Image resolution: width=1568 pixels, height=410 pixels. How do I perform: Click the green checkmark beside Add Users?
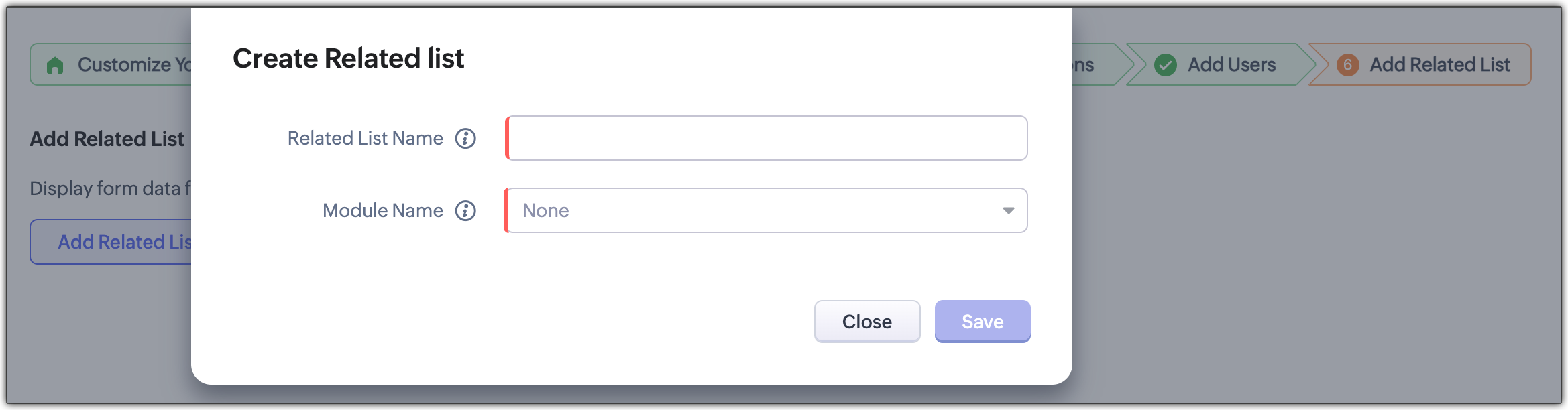(x=1166, y=65)
